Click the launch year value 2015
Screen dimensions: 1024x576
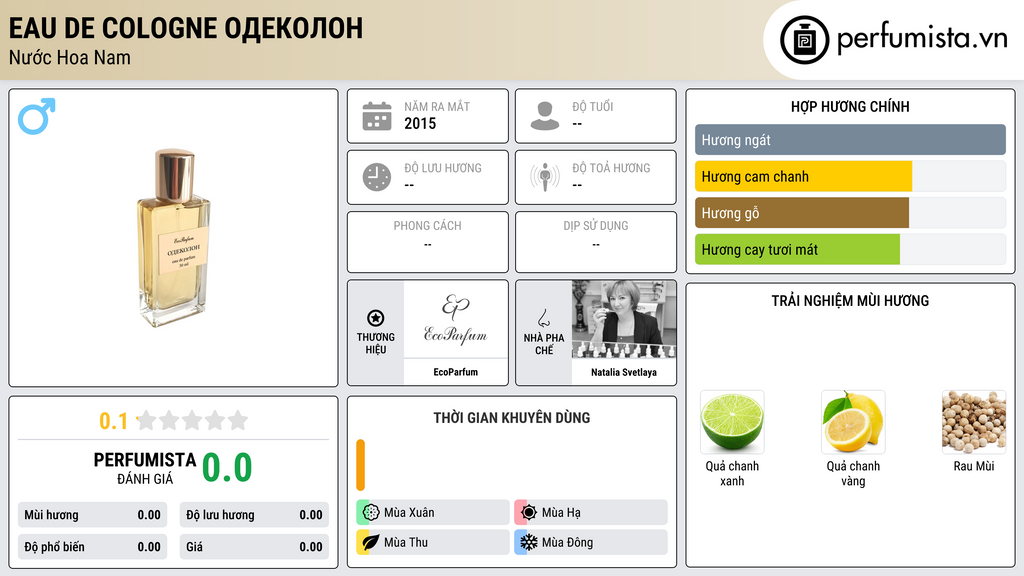pyautogui.click(x=420, y=123)
